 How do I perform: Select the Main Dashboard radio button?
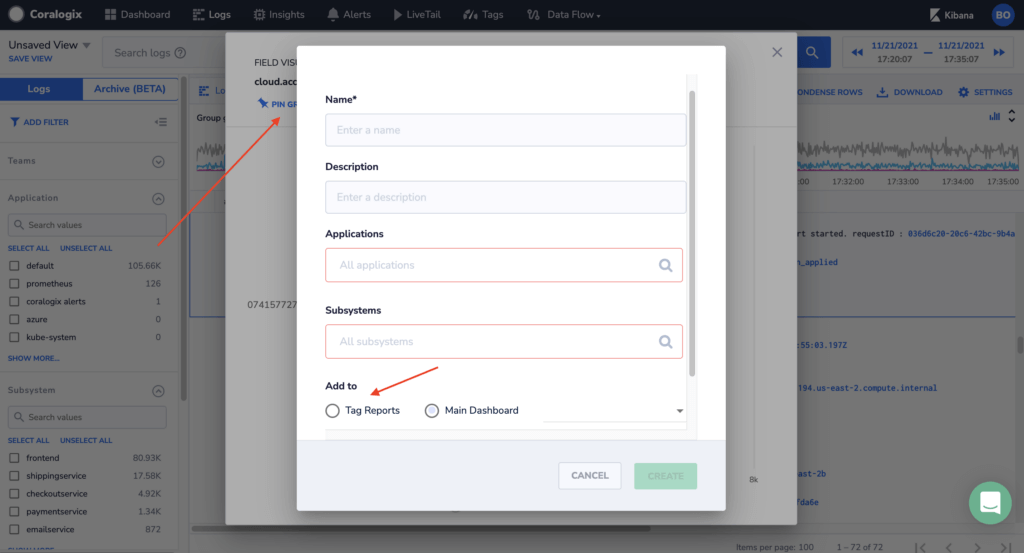[432, 411]
